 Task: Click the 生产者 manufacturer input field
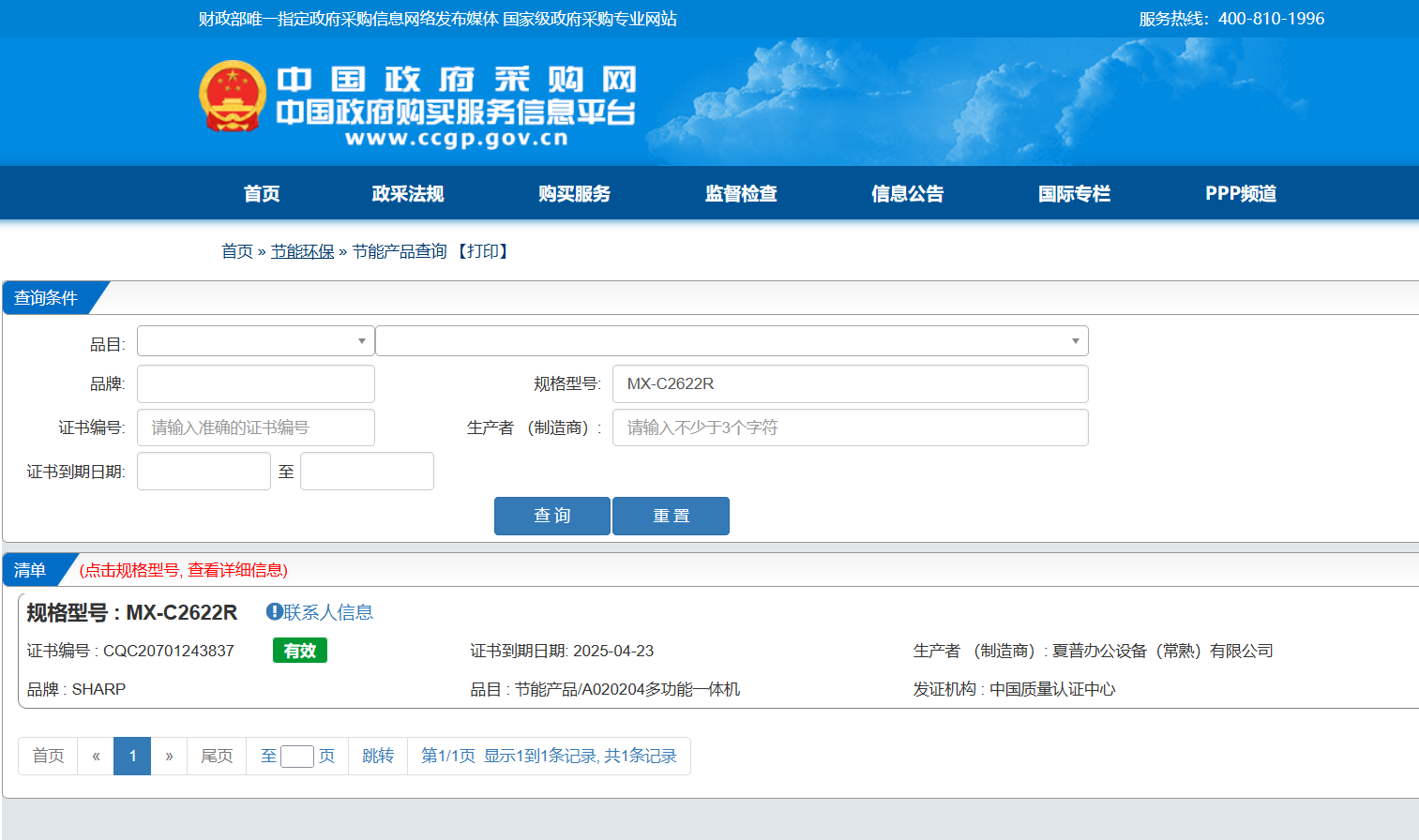pyautogui.click(x=850, y=427)
